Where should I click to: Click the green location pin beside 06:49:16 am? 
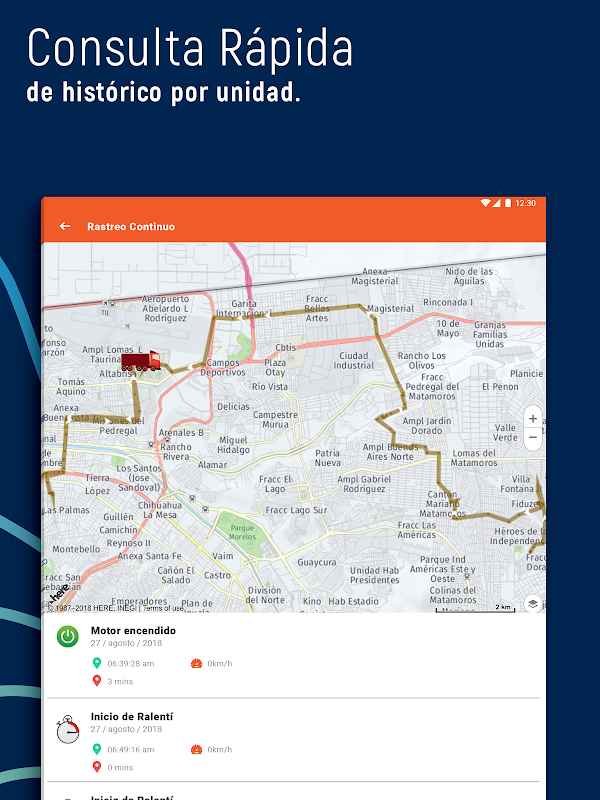[x=96, y=749]
